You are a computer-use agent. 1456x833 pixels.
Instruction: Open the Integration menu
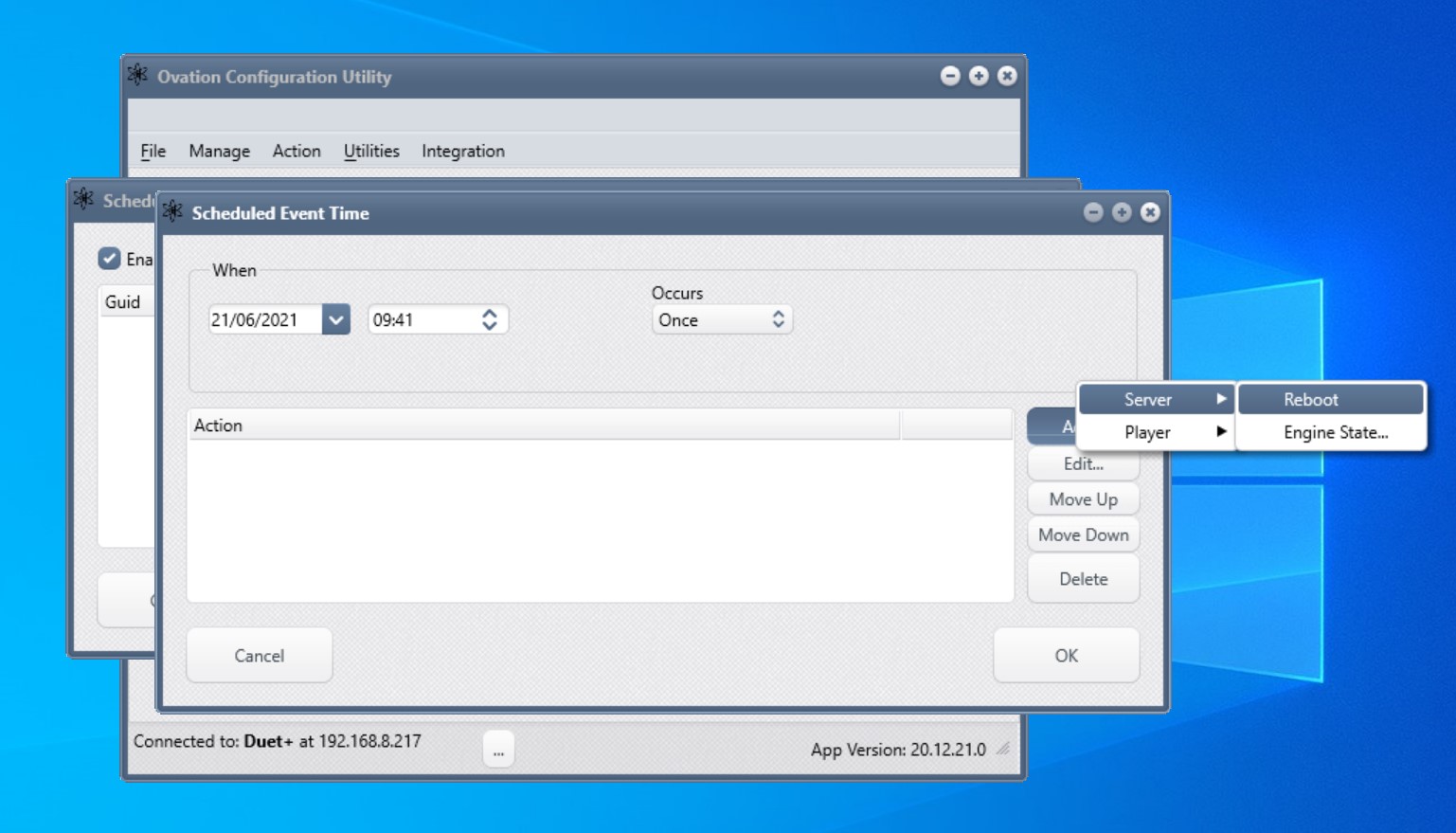tap(463, 151)
